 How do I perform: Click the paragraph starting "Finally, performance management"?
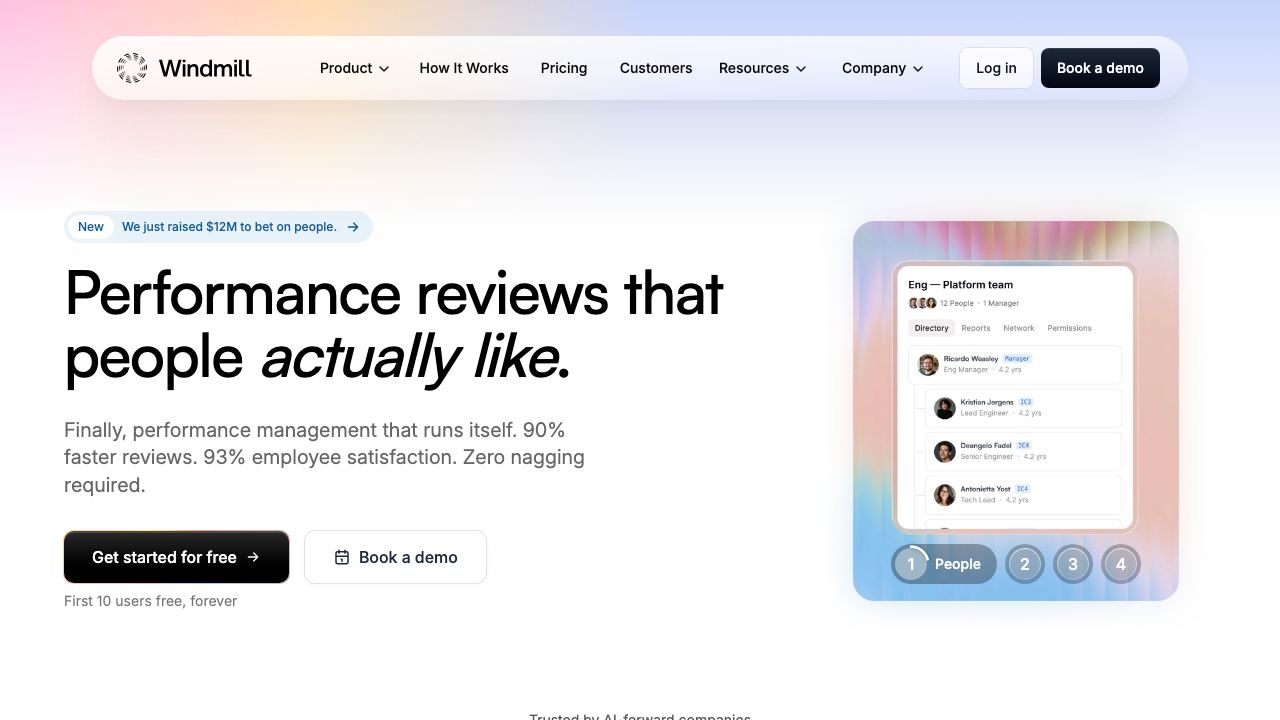[x=325, y=457]
